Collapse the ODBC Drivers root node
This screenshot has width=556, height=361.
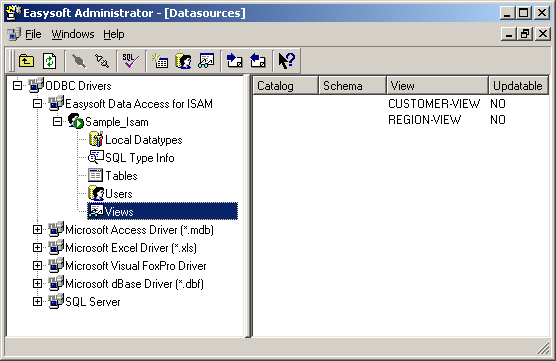point(17,85)
